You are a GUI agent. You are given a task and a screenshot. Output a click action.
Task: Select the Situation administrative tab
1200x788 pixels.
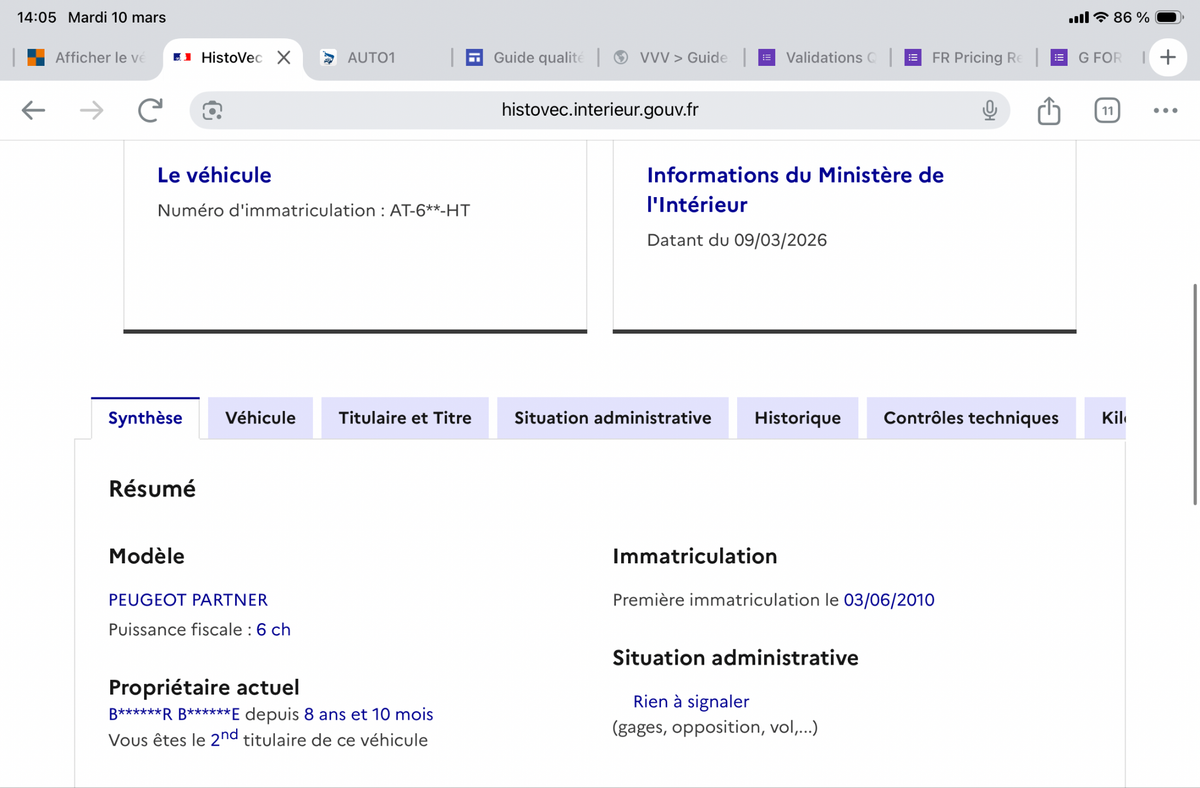[x=612, y=418]
